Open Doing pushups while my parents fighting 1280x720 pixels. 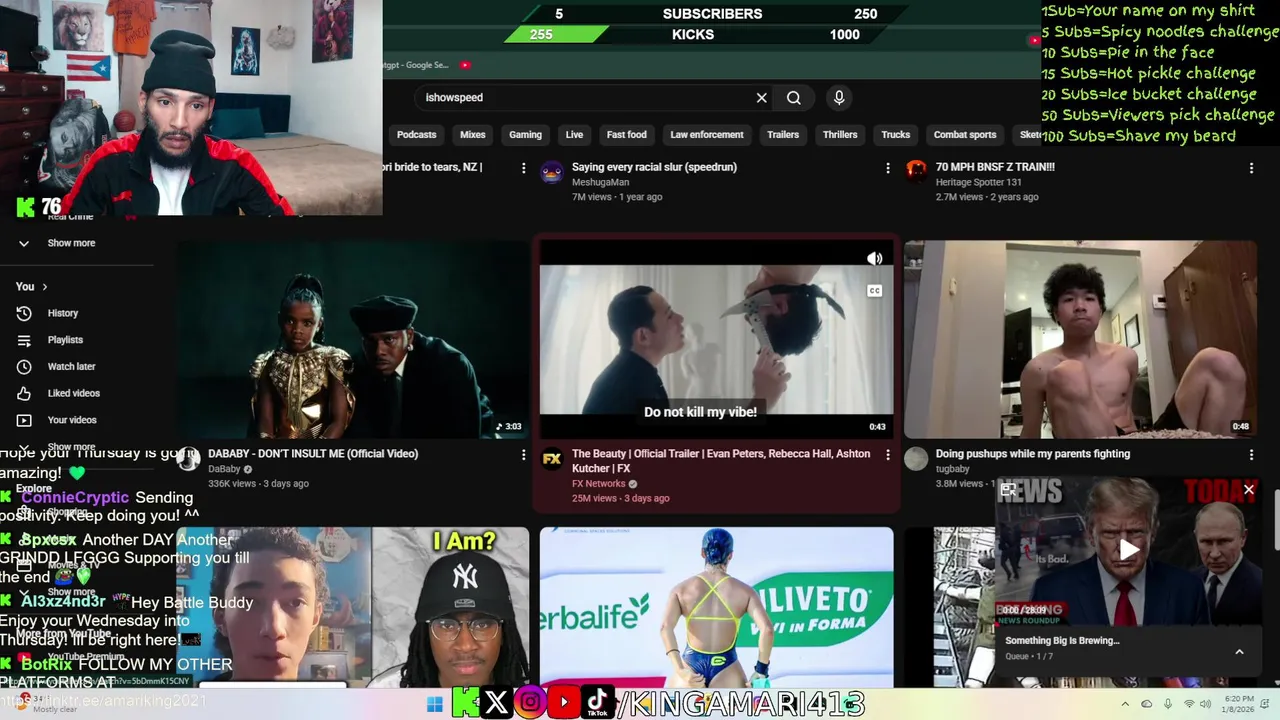point(1033,454)
